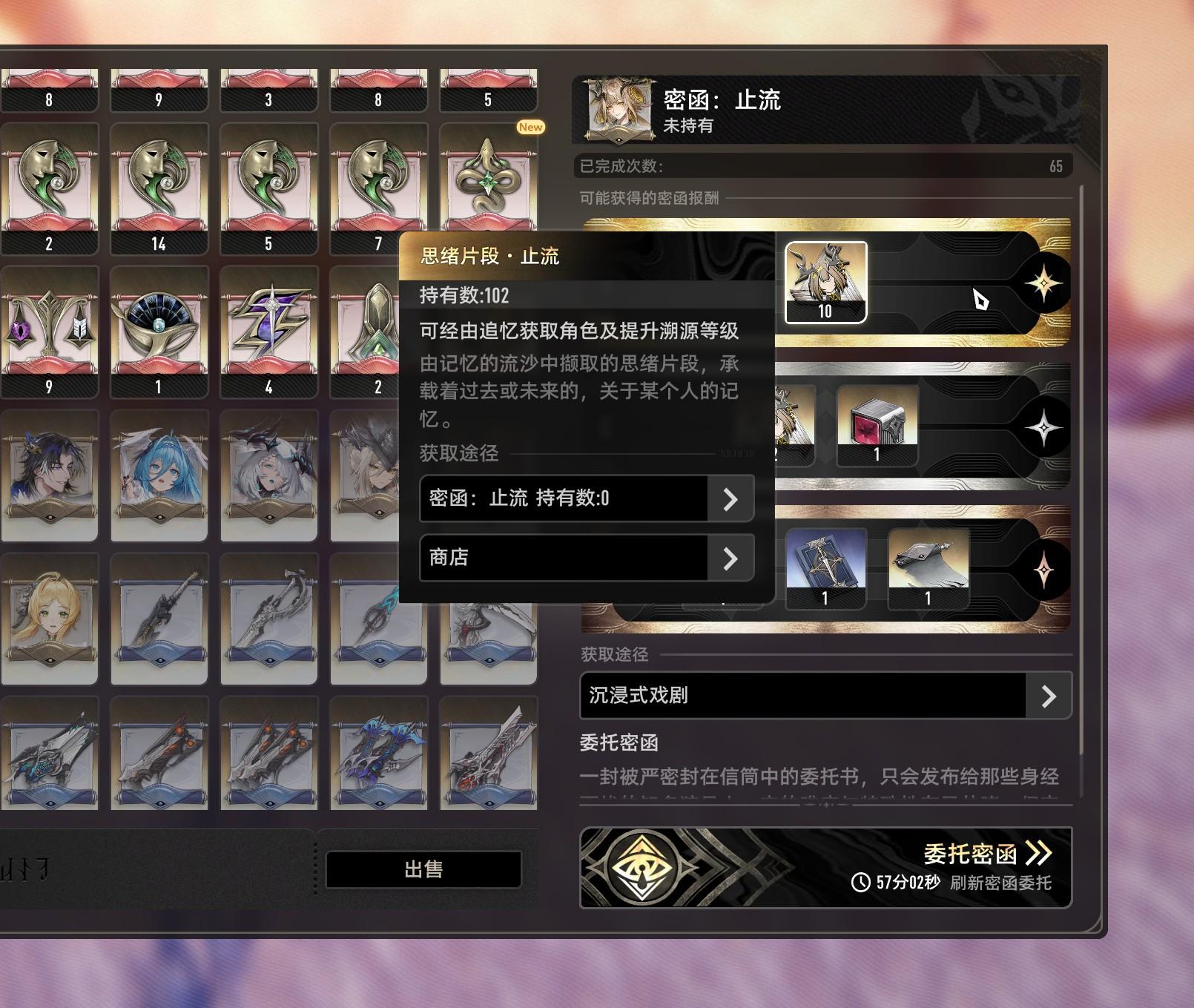Viewport: 1194px width, 1008px height.
Task: Start the 委托密函 commission button
Action: click(x=825, y=868)
